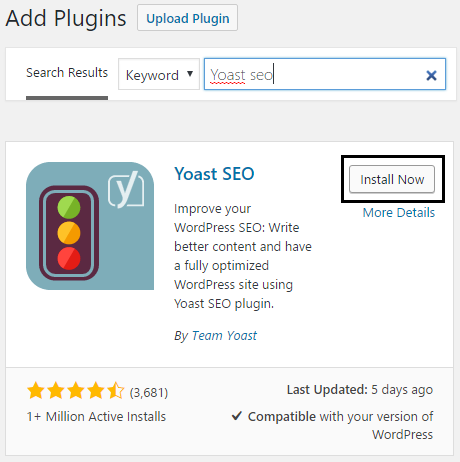The width and height of the screenshot is (460, 462).
Task: Clear search with the X icon
Action: point(431,76)
